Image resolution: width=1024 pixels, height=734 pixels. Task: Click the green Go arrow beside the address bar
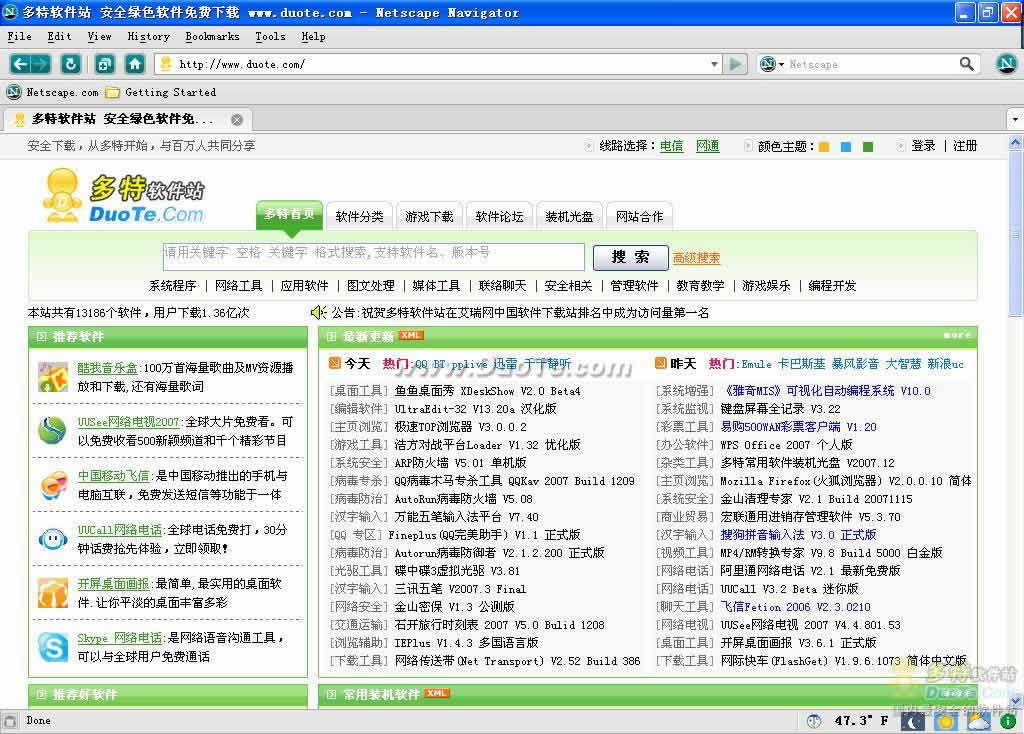point(735,64)
